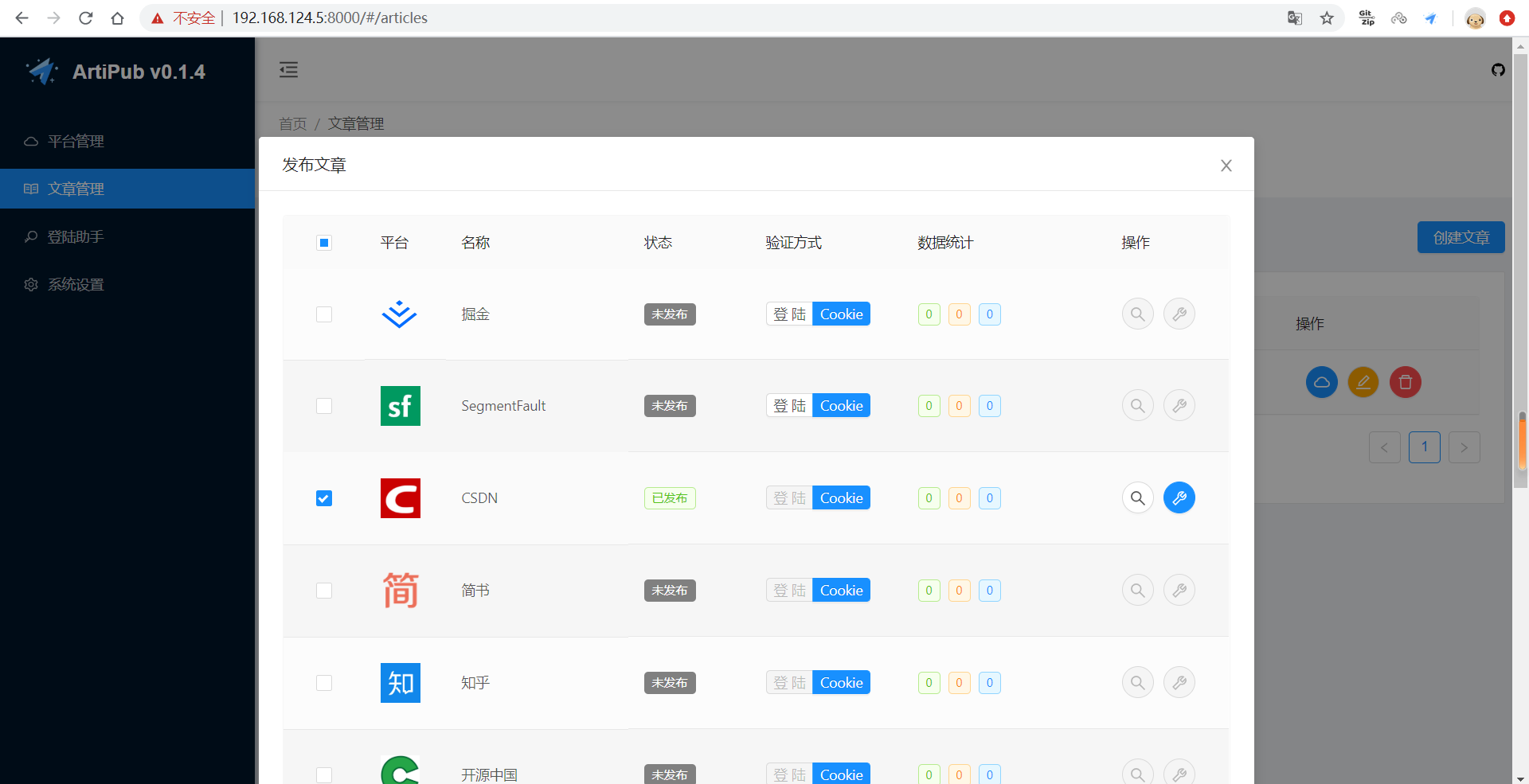1529x784 pixels.
Task: Click the wrench icon in SegmentFault row
Action: click(x=1179, y=406)
